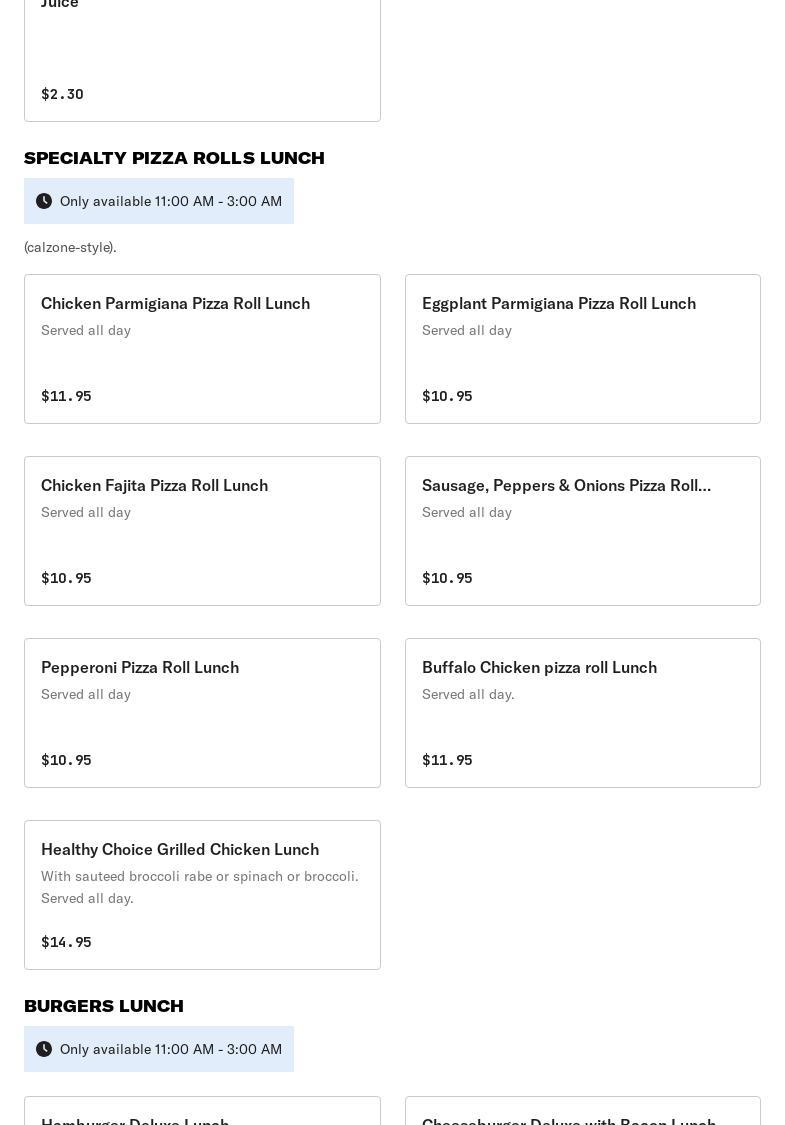Open the Chicken Fajita Pizza Roll Lunch card
The height and width of the screenshot is (1125, 785).
tap(202, 530)
